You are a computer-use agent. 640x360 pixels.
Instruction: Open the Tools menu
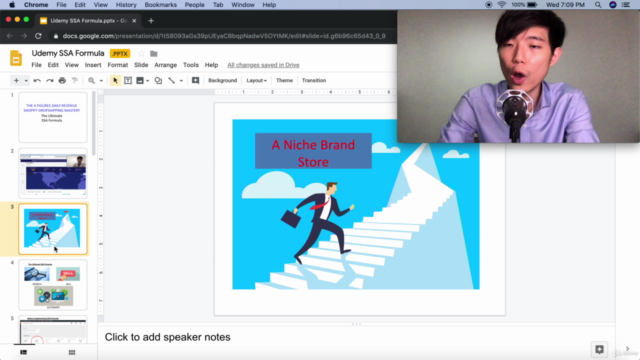click(x=191, y=65)
